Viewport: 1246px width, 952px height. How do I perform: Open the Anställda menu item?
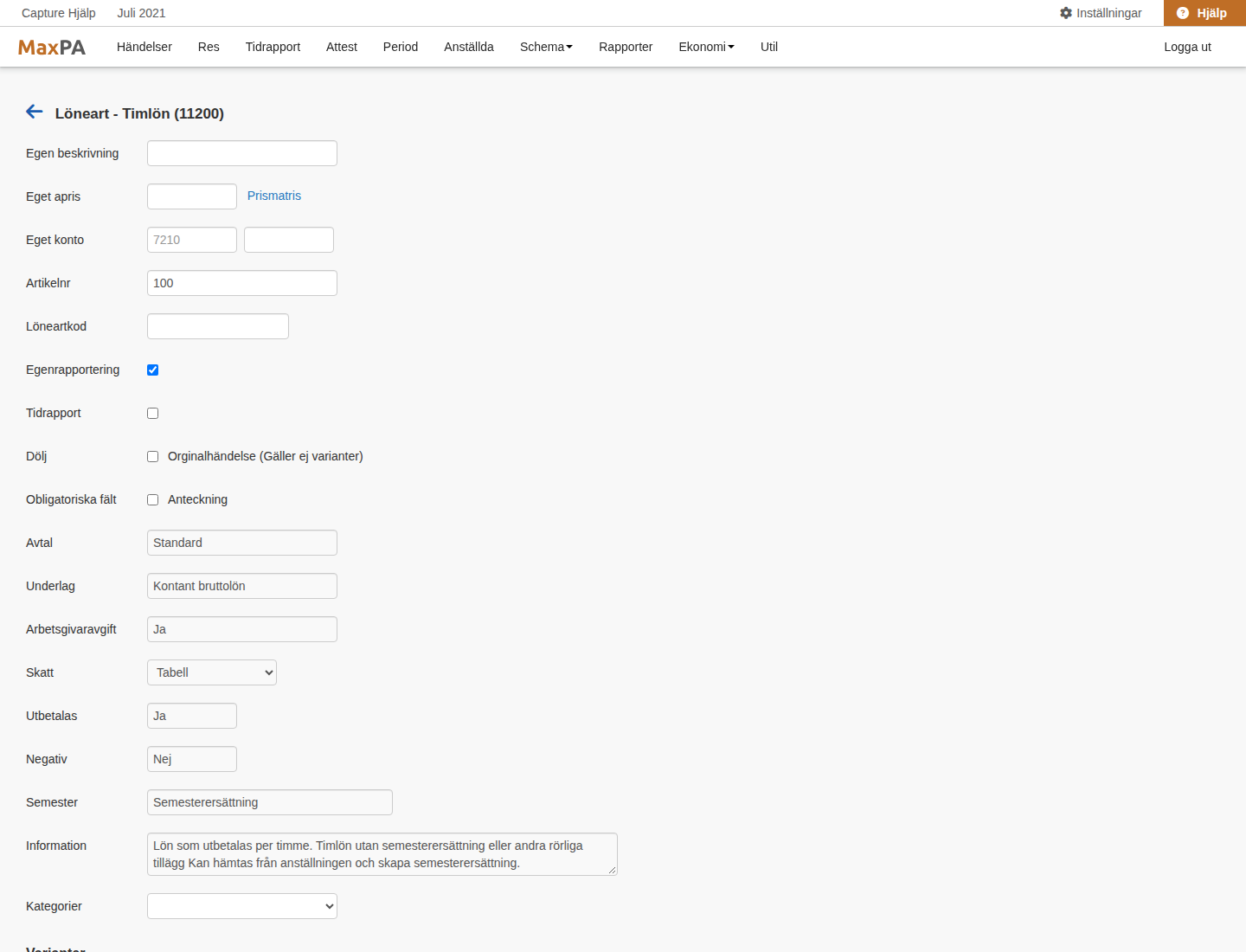coord(469,47)
